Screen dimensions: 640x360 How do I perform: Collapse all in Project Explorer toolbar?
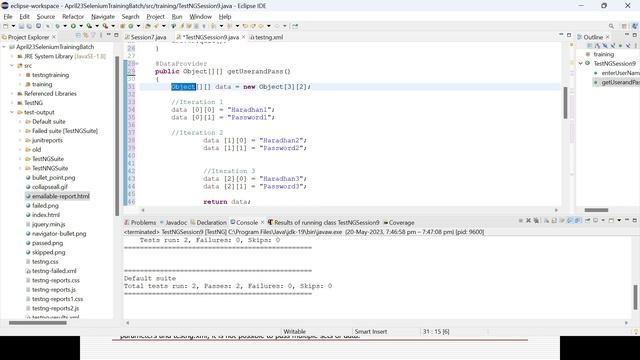(78, 36)
